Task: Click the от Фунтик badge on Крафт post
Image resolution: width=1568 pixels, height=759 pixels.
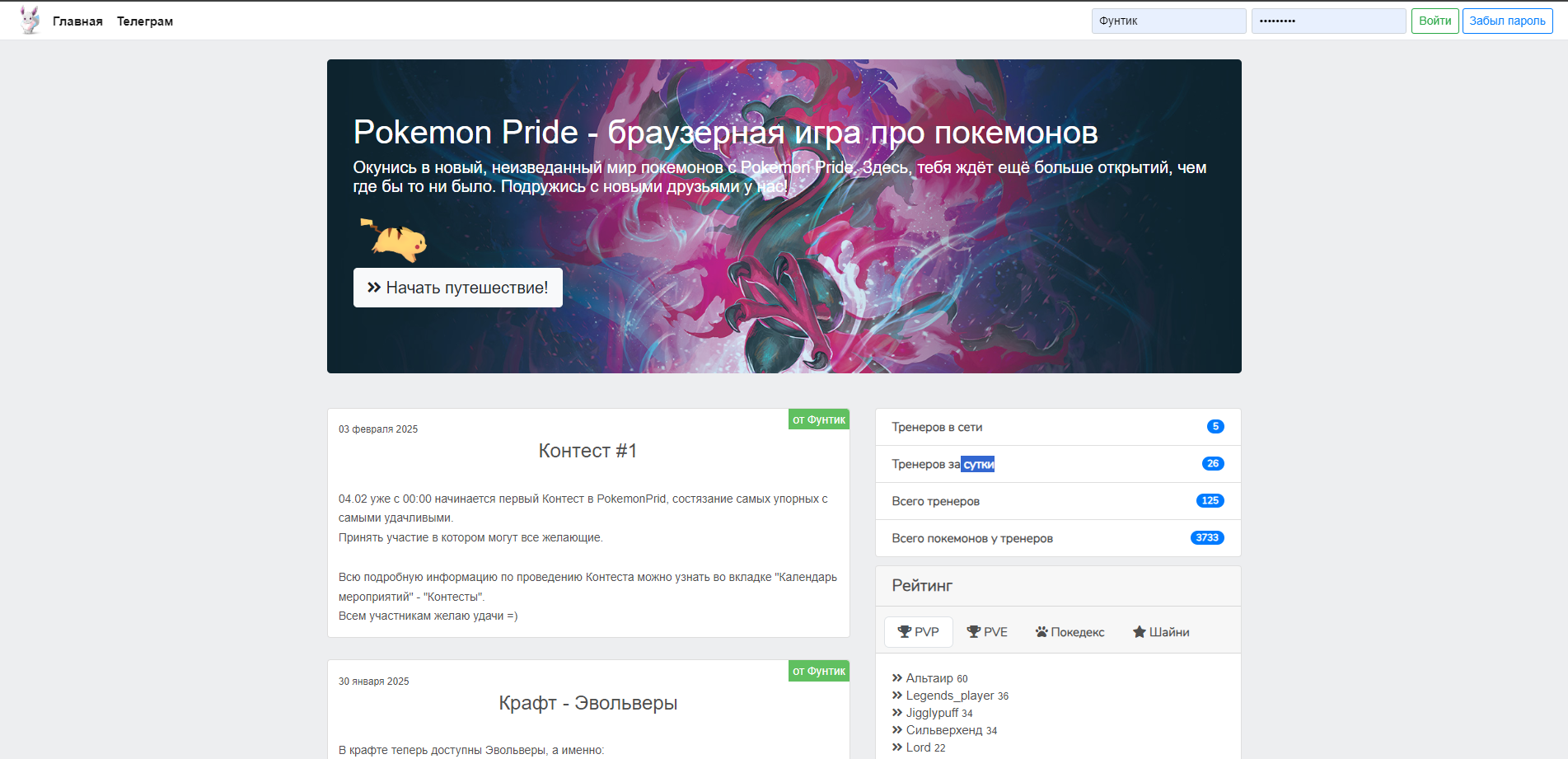Action: click(819, 671)
